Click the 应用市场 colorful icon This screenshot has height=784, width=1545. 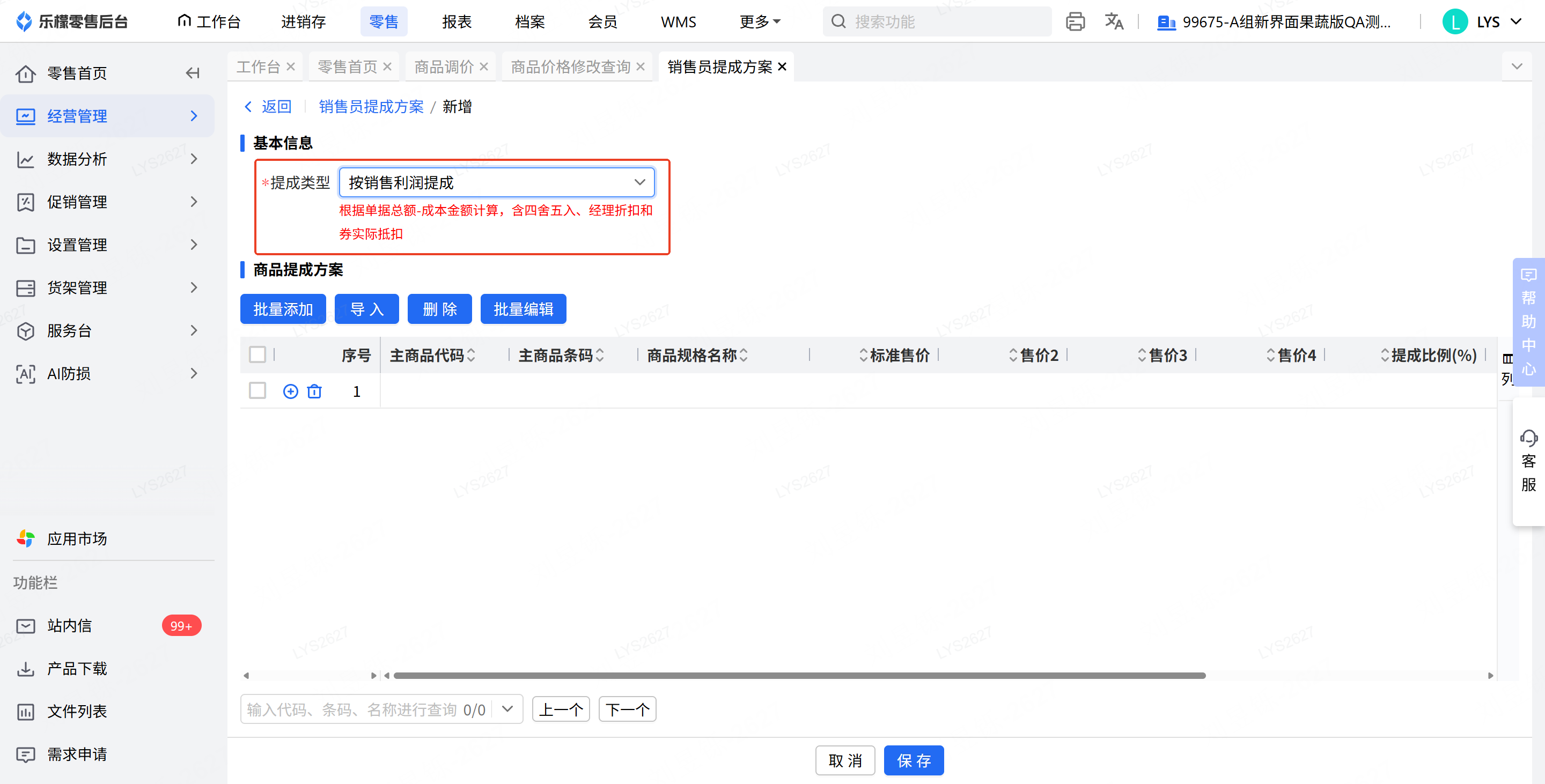25,539
